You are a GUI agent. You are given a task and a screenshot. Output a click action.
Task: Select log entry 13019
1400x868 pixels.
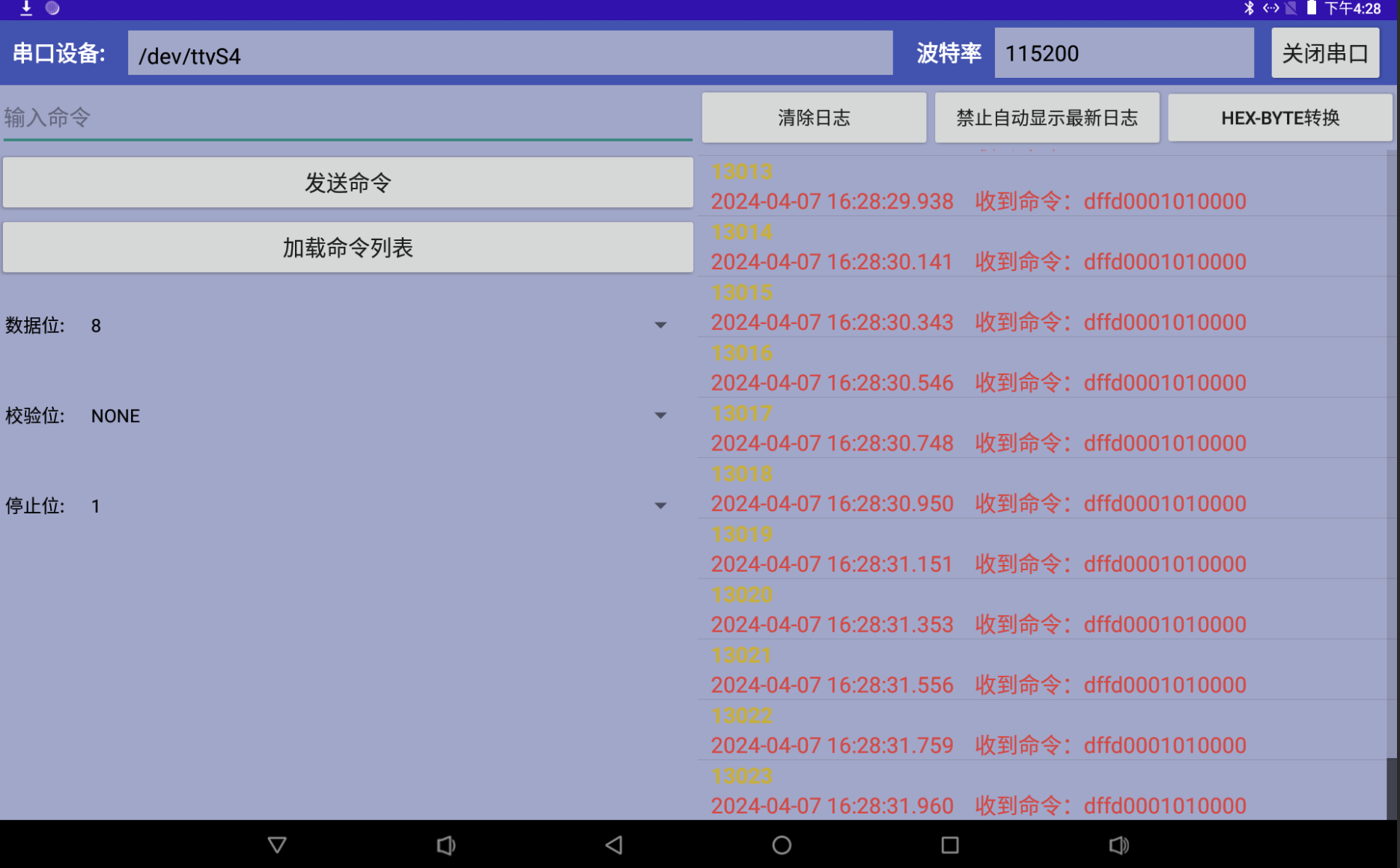[x=742, y=534]
